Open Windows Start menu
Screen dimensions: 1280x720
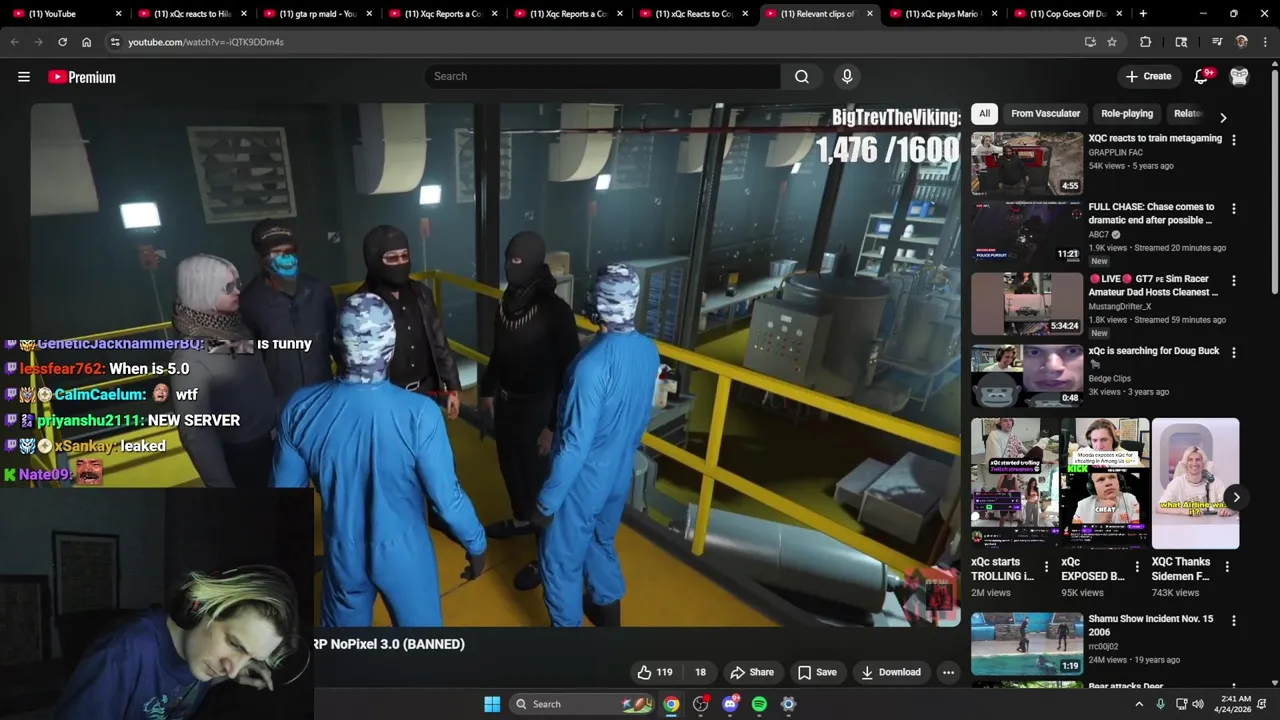click(492, 704)
